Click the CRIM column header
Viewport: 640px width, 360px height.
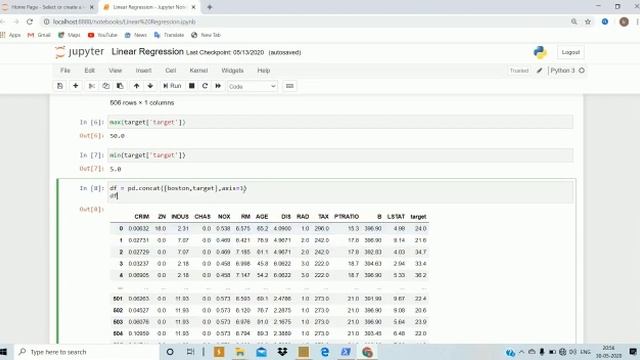(x=142, y=217)
